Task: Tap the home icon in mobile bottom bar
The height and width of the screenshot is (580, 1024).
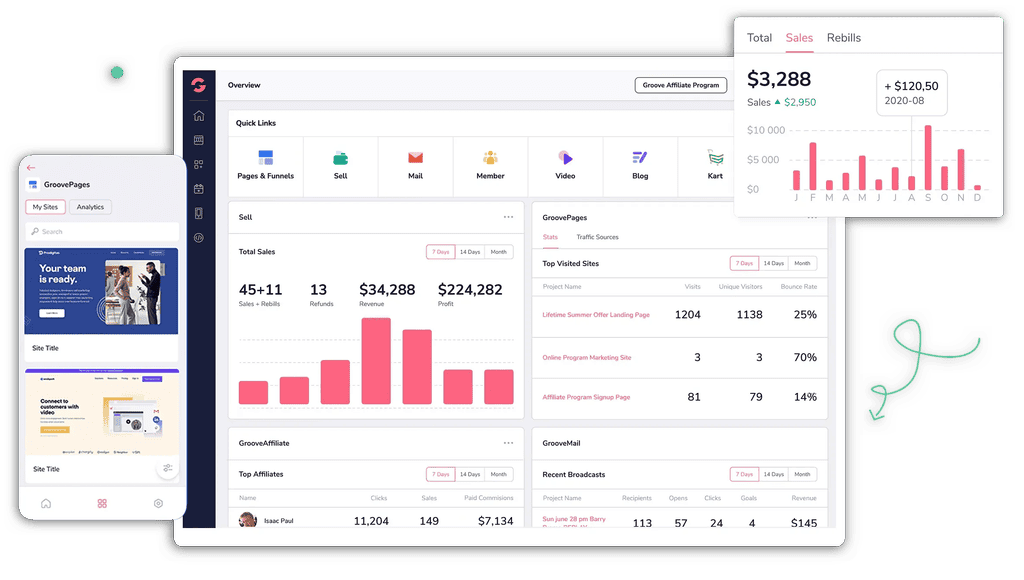Action: click(46, 504)
